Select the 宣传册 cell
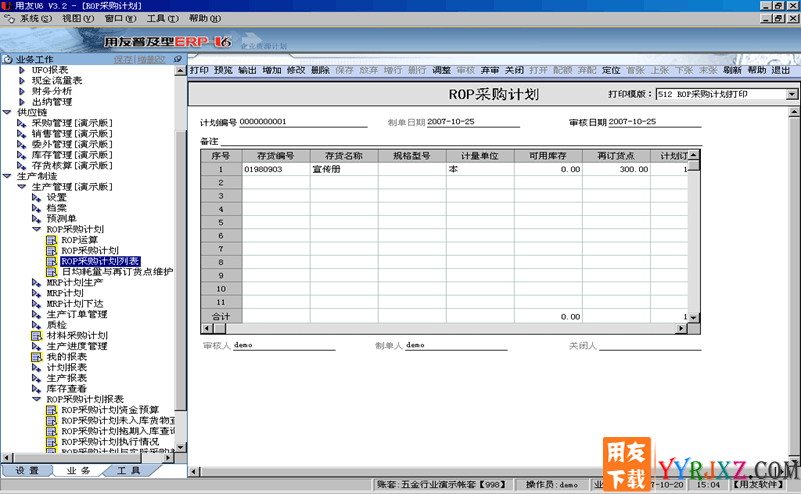 point(344,169)
